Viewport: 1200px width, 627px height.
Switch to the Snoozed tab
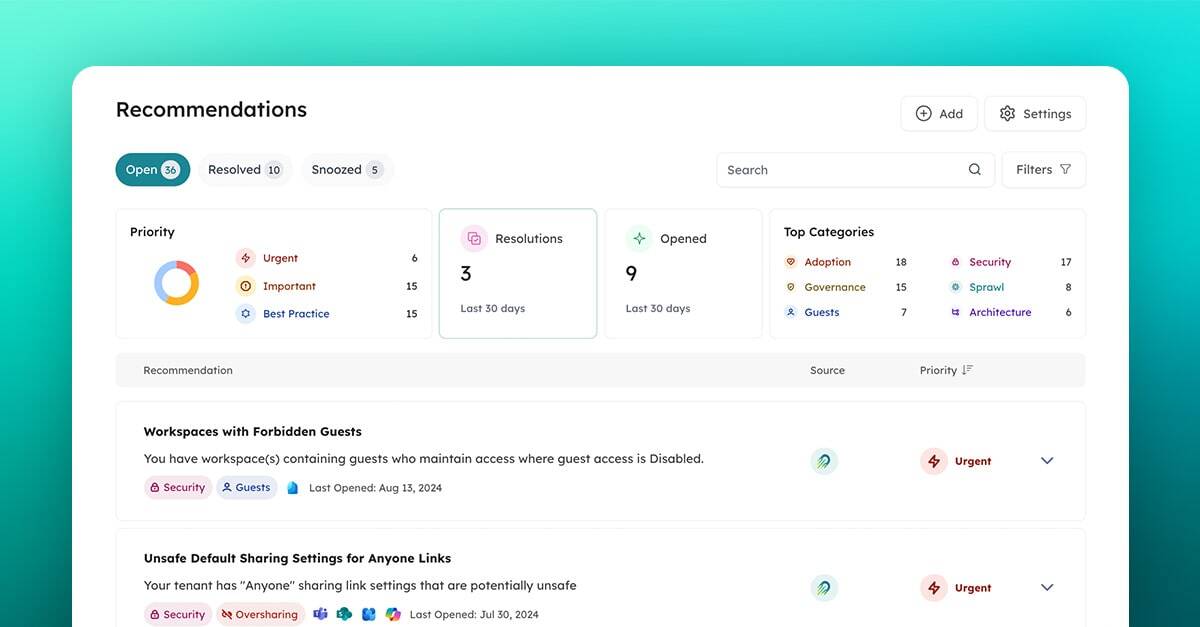tap(347, 170)
